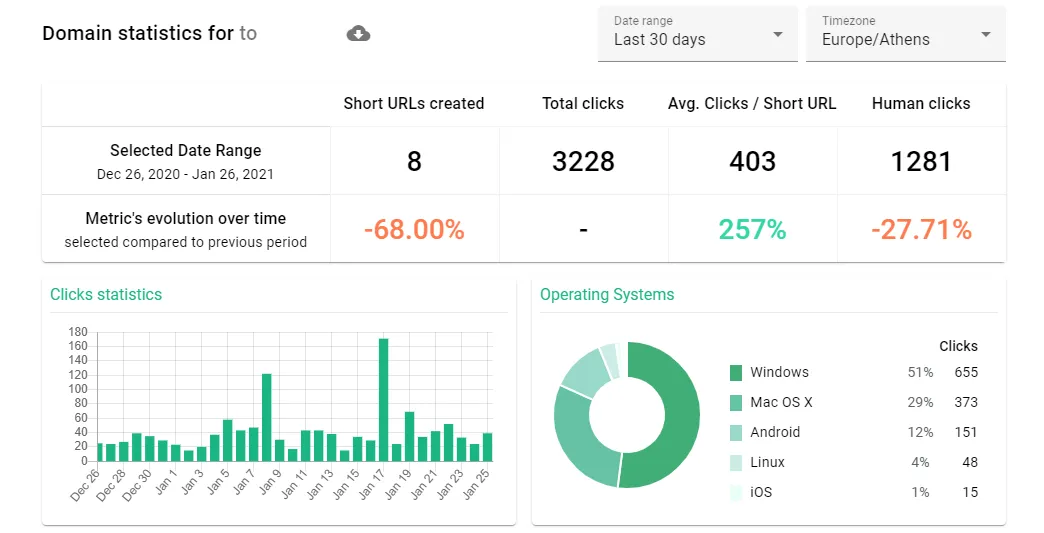Click the value 8 short URLs created
1044x533 pixels.
[x=414, y=162]
